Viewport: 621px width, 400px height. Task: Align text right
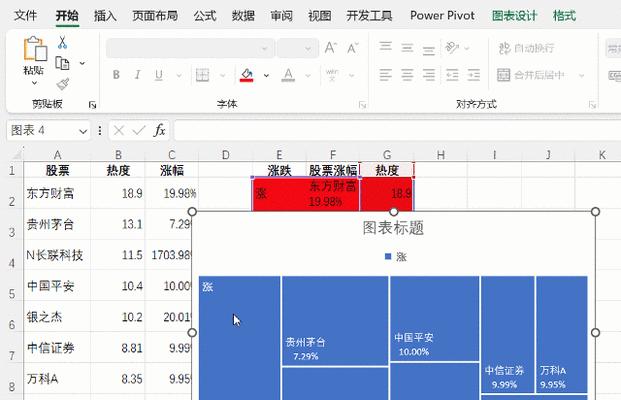429,74
